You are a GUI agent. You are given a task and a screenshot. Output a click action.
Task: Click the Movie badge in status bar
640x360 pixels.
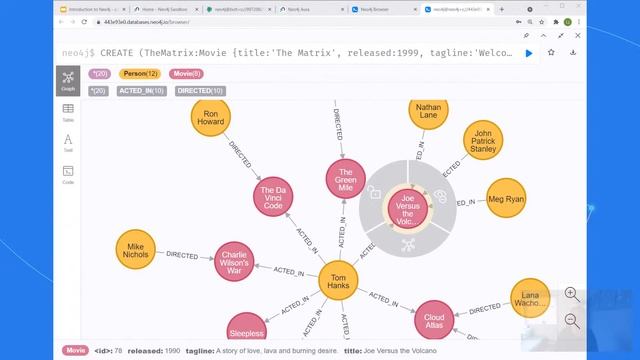click(x=75, y=350)
